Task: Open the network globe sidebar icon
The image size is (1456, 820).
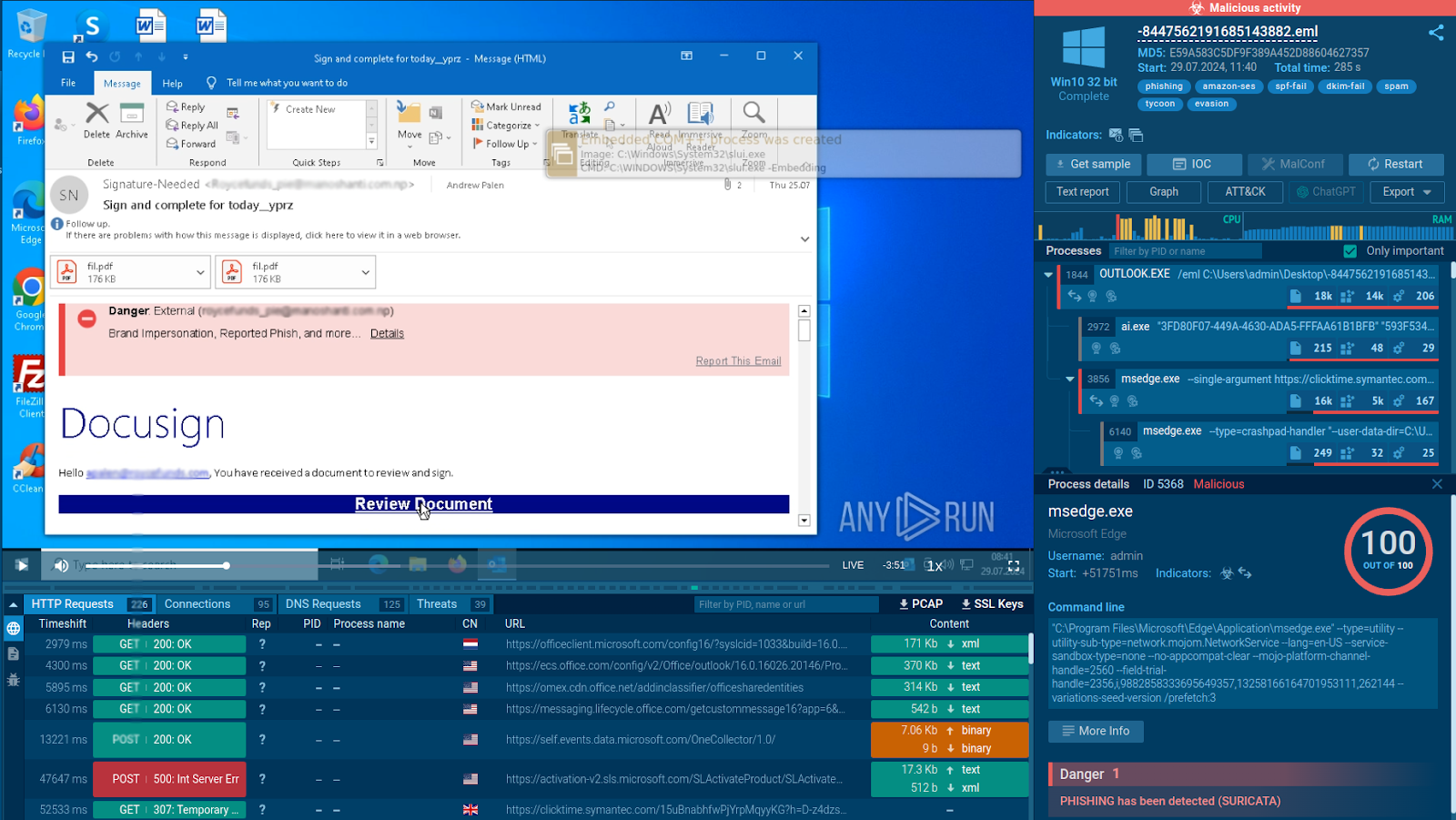Action: (14, 628)
